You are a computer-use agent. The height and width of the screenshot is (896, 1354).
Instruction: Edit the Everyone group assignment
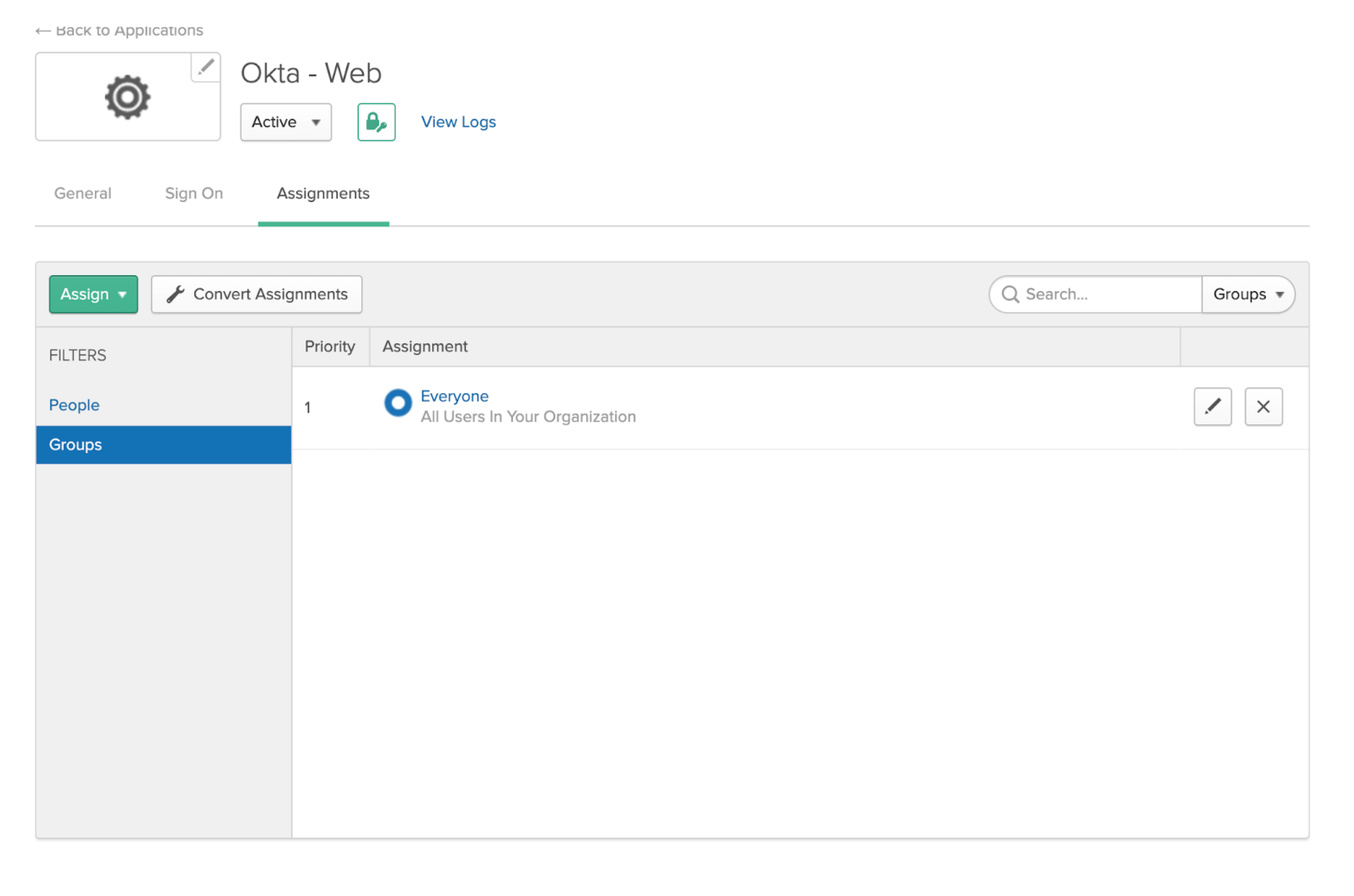tap(1212, 407)
